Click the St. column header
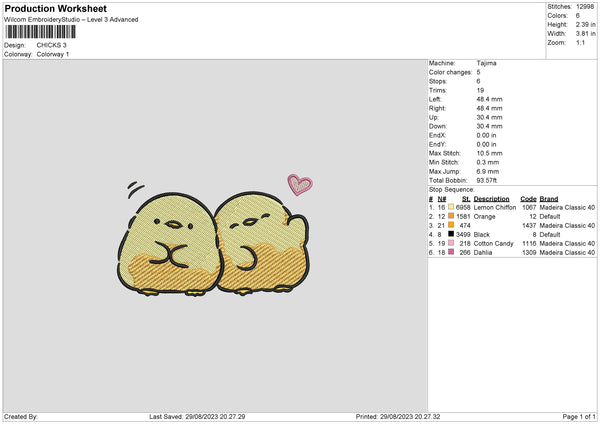The height and width of the screenshot is (424, 600). tap(466, 199)
